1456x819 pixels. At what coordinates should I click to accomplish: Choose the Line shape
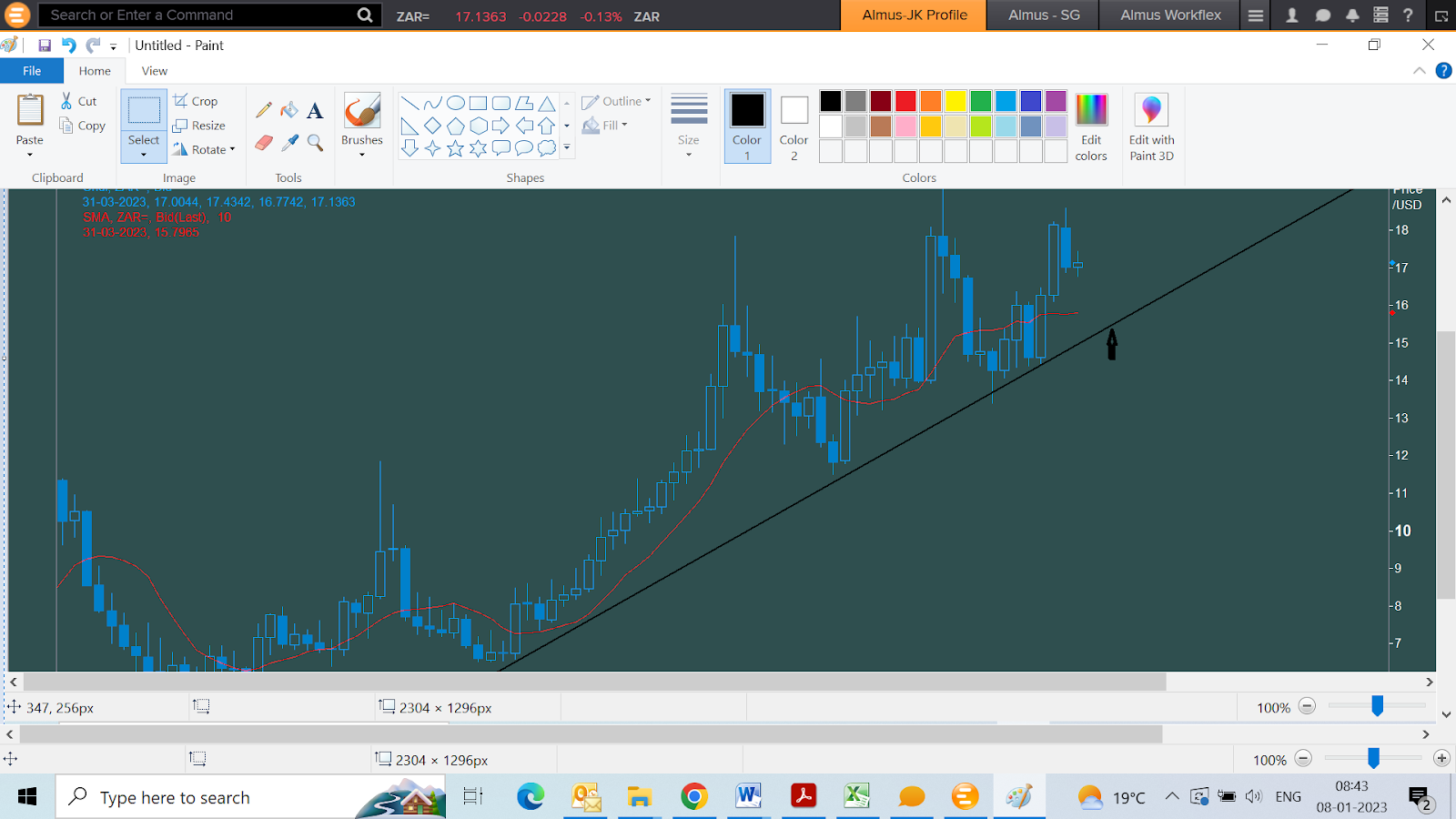click(x=410, y=103)
